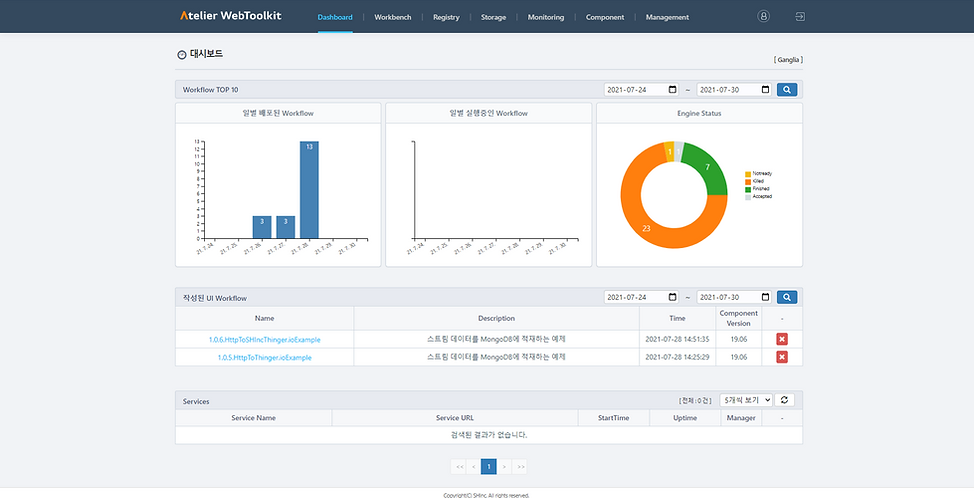Click the Killed legend swatch
The width and height of the screenshot is (974, 498).
point(748,181)
